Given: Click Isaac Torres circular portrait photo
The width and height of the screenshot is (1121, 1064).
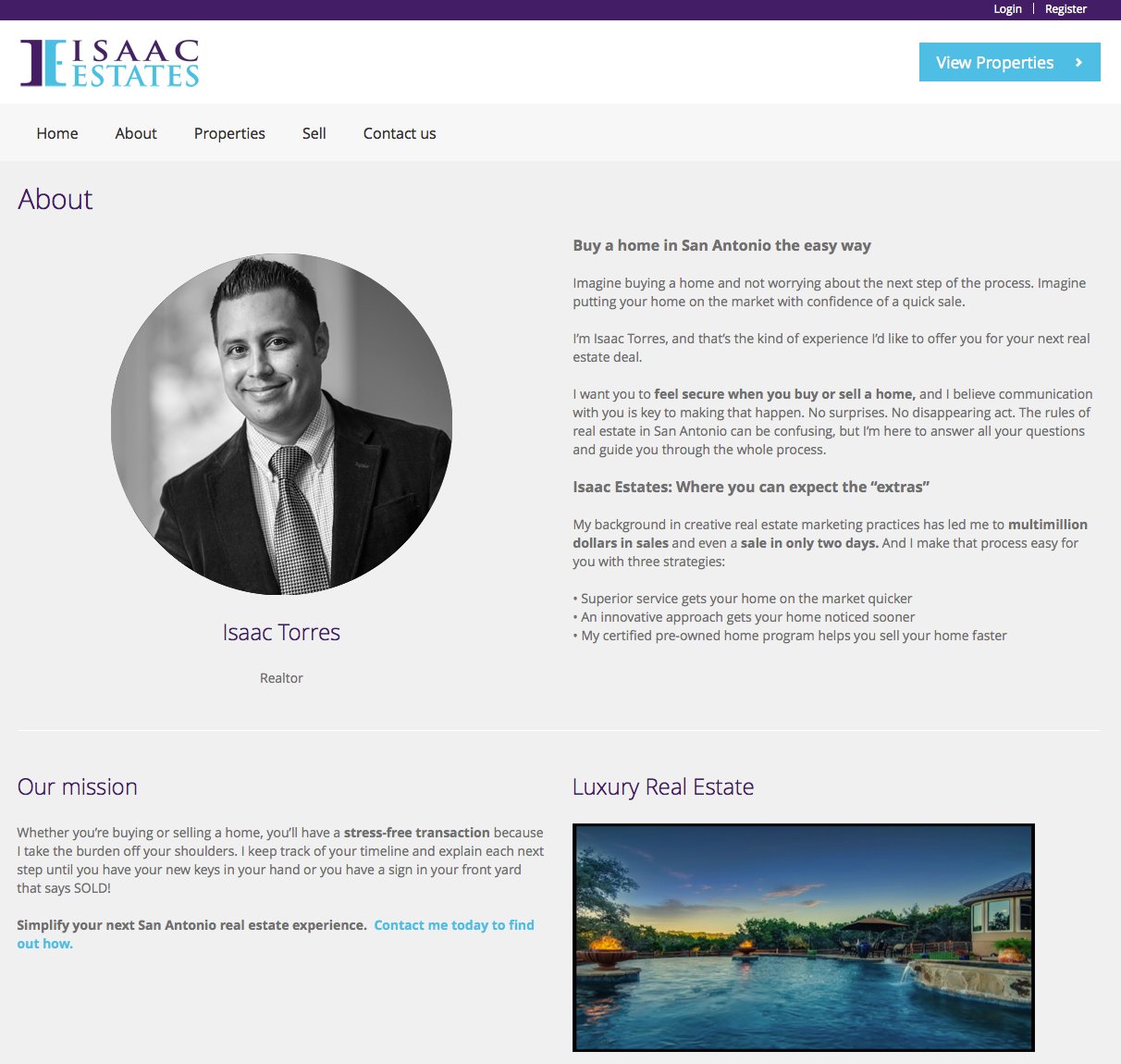Looking at the screenshot, I should [281, 425].
